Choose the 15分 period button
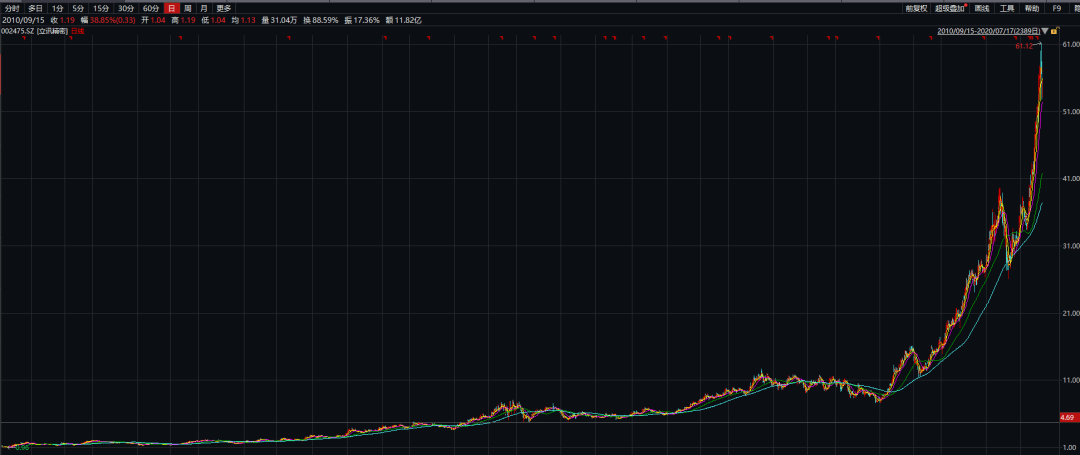Image resolution: width=1080 pixels, height=455 pixels. click(101, 8)
